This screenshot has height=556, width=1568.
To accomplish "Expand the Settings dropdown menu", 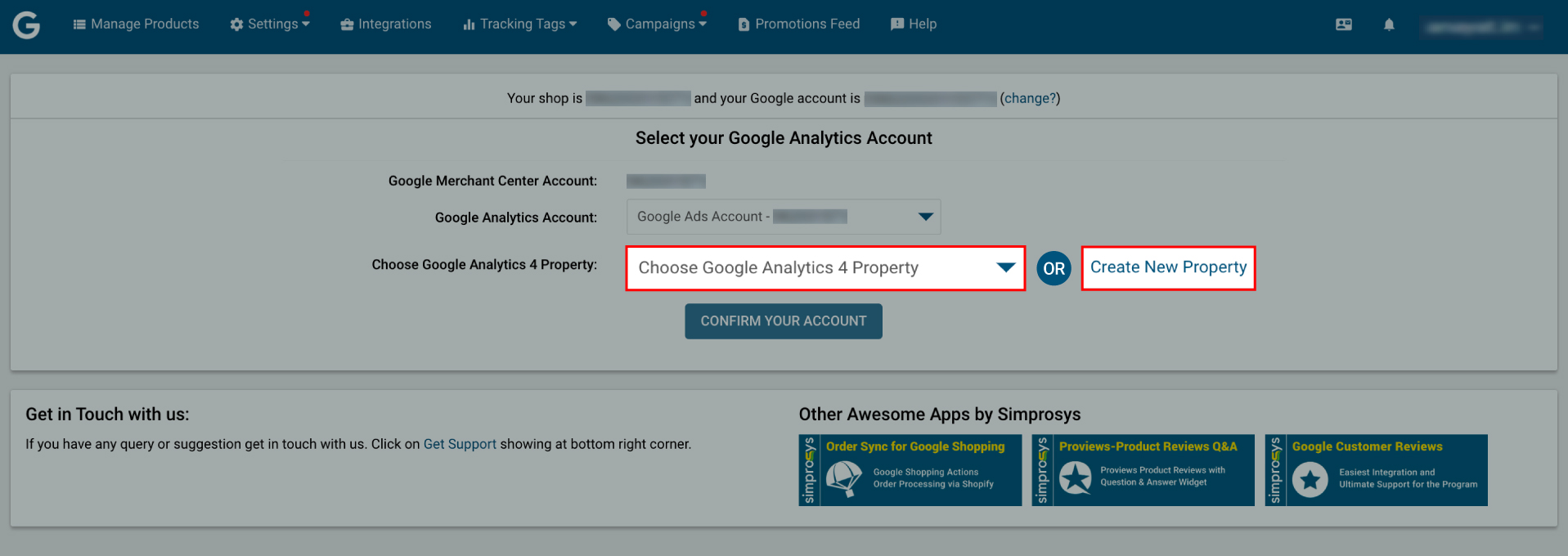I will tap(270, 25).
